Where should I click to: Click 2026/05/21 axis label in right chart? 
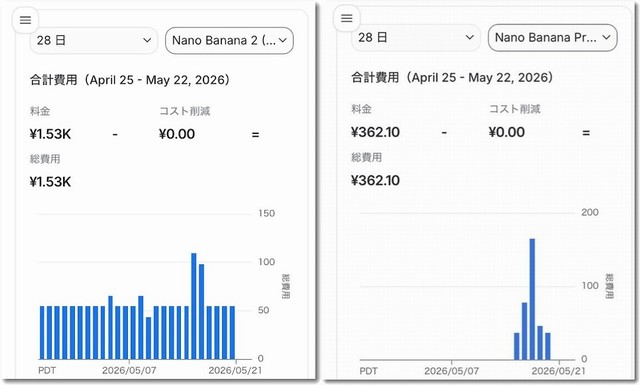[558, 371]
